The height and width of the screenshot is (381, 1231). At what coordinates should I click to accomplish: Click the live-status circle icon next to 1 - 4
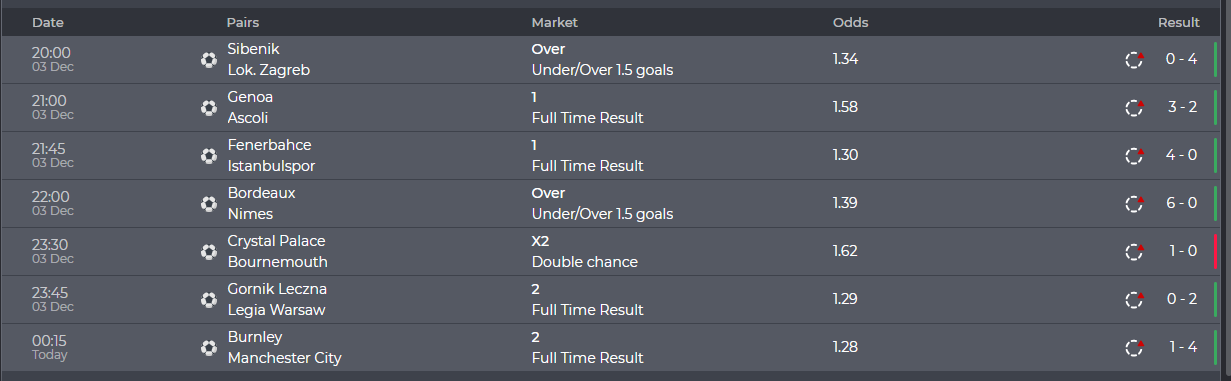click(1134, 348)
